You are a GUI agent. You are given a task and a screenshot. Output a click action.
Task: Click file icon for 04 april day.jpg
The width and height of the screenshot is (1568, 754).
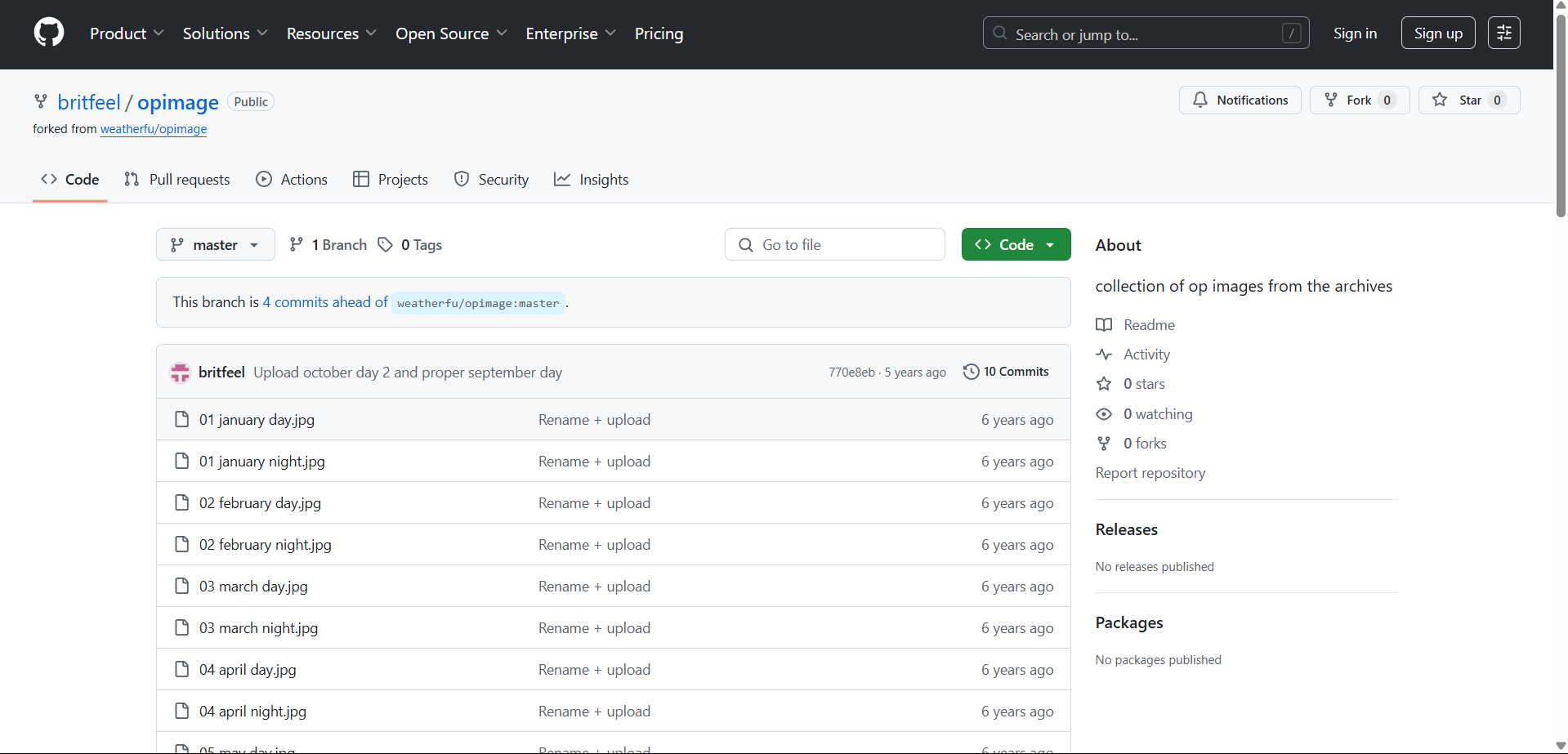[182, 669]
